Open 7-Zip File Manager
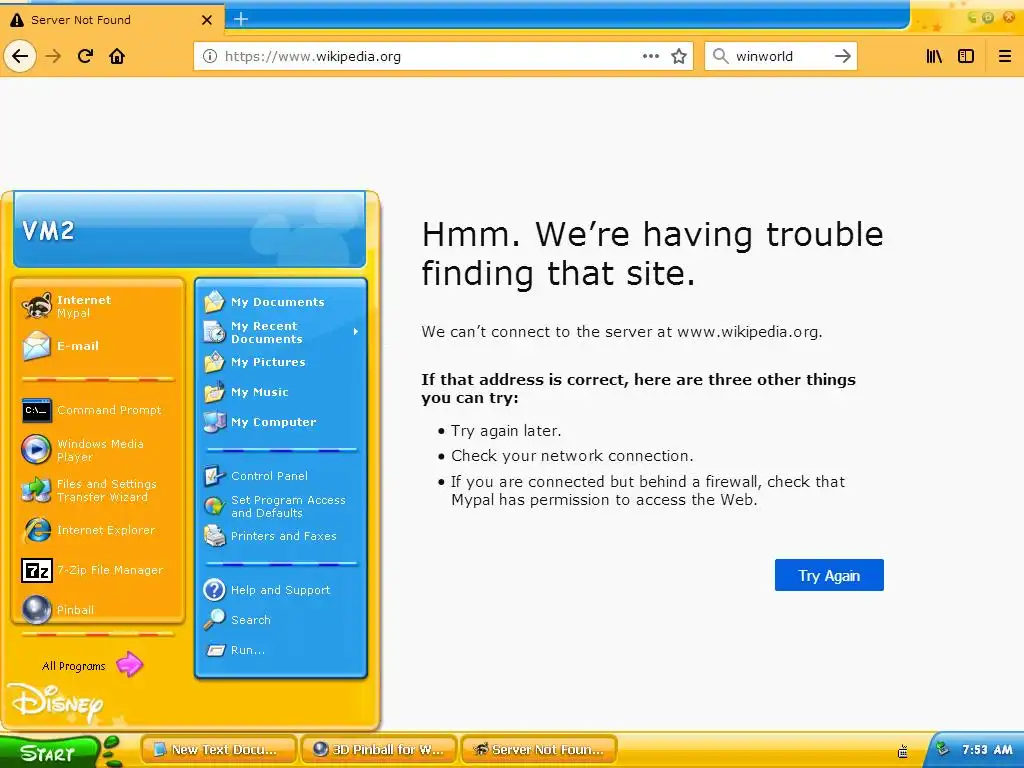The height and width of the screenshot is (768, 1024). point(98,570)
